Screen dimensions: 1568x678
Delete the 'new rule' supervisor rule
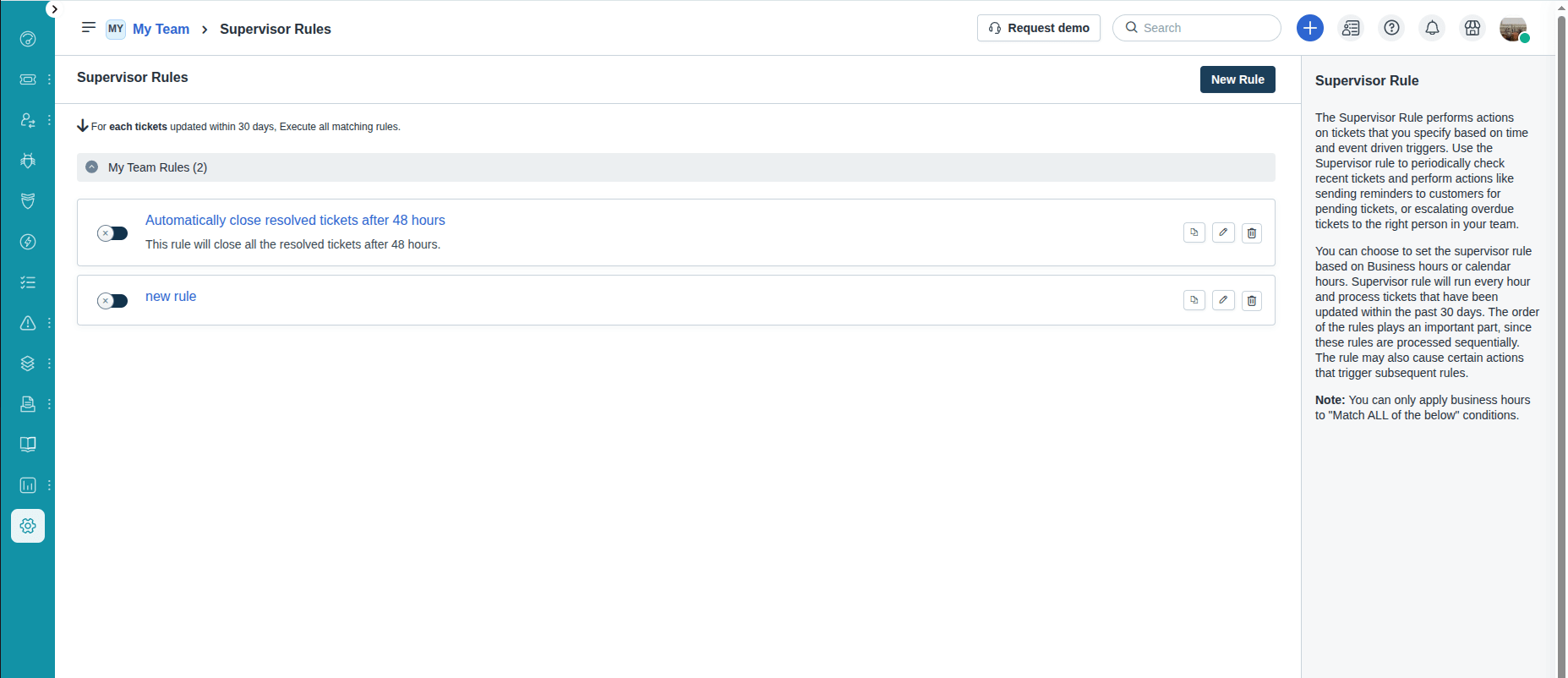pyautogui.click(x=1251, y=300)
